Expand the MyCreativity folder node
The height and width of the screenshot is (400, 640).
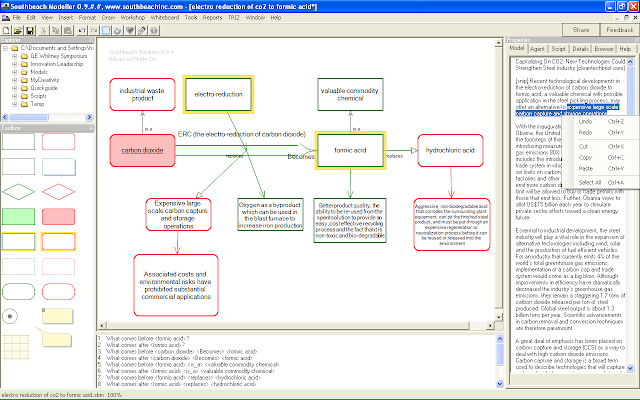15,80
